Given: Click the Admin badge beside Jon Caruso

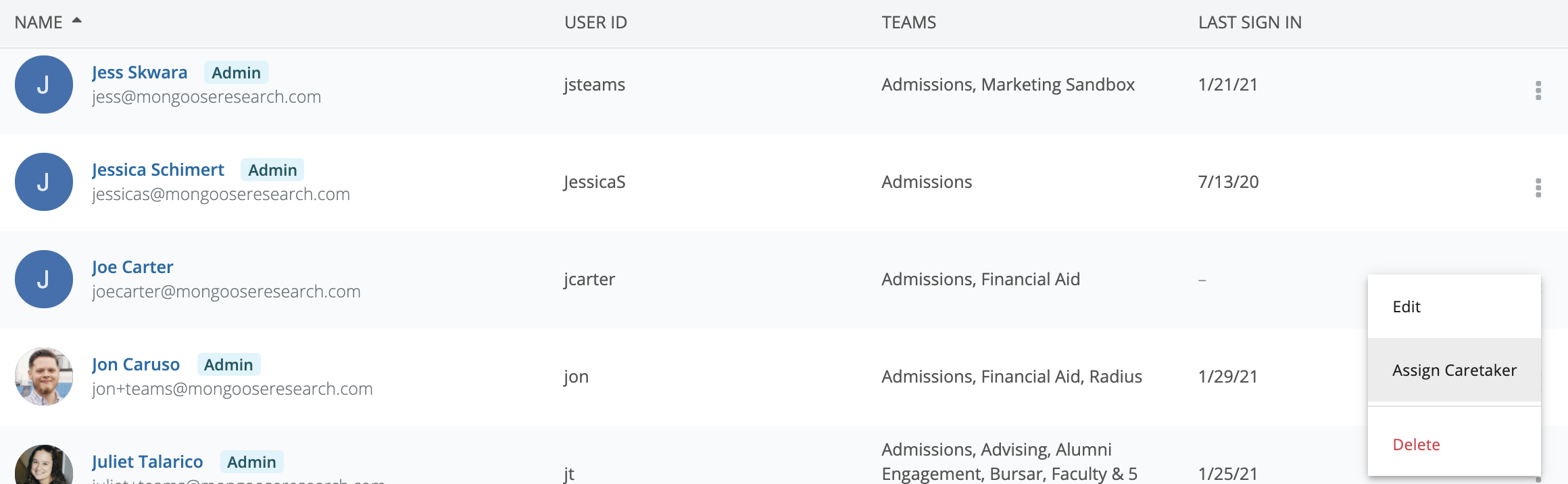Looking at the screenshot, I should pyautogui.click(x=228, y=364).
